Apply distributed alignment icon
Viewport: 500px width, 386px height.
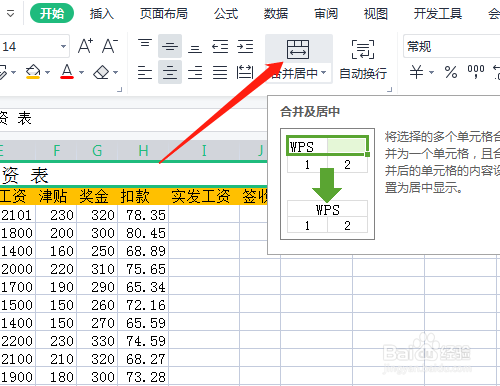pos(245,72)
